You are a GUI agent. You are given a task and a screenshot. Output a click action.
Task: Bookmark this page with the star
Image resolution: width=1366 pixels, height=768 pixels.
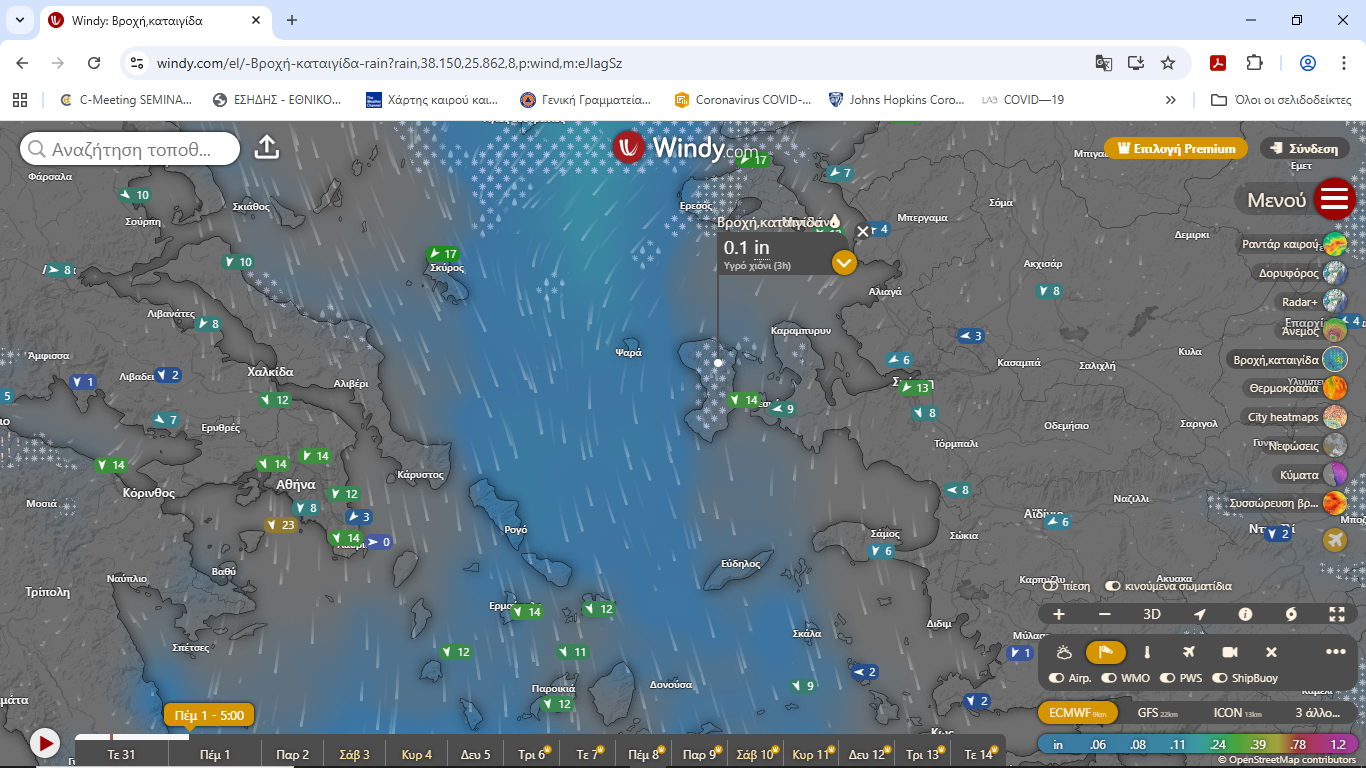pyautogui.click(x=1168, y=63)
